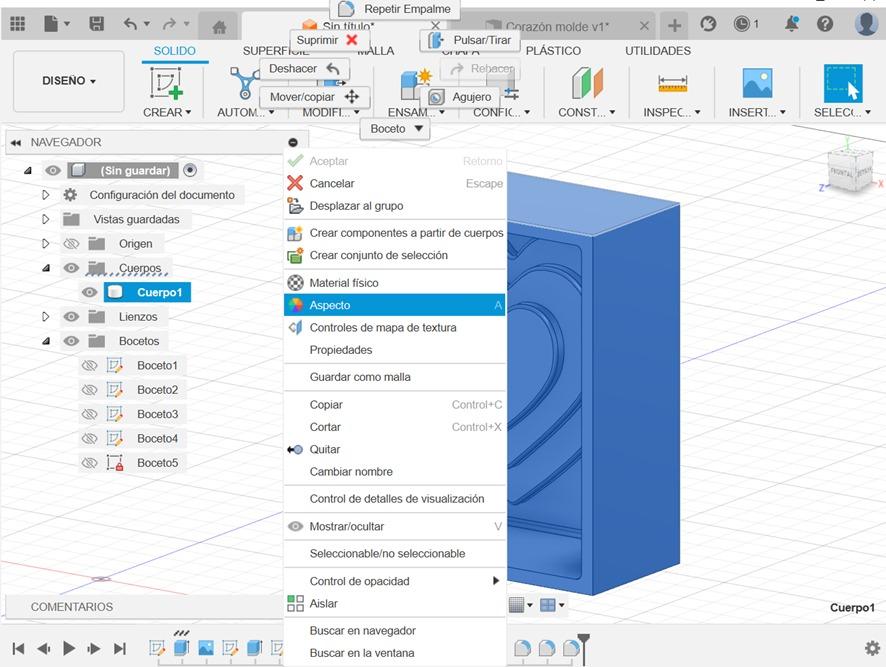The height and width of the screenshot is (667, 886).
Task: Select Boceto5 in the browser tree
Action: [158, 463]
